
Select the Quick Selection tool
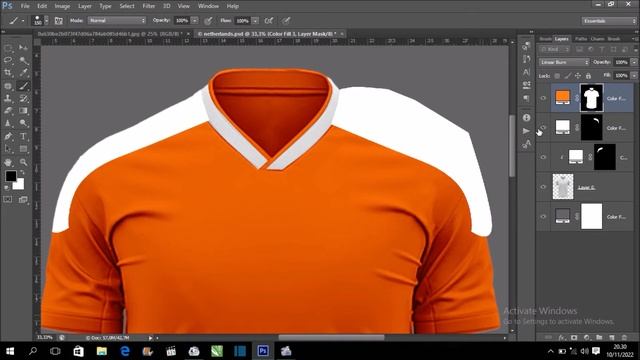tap(23, 60)
